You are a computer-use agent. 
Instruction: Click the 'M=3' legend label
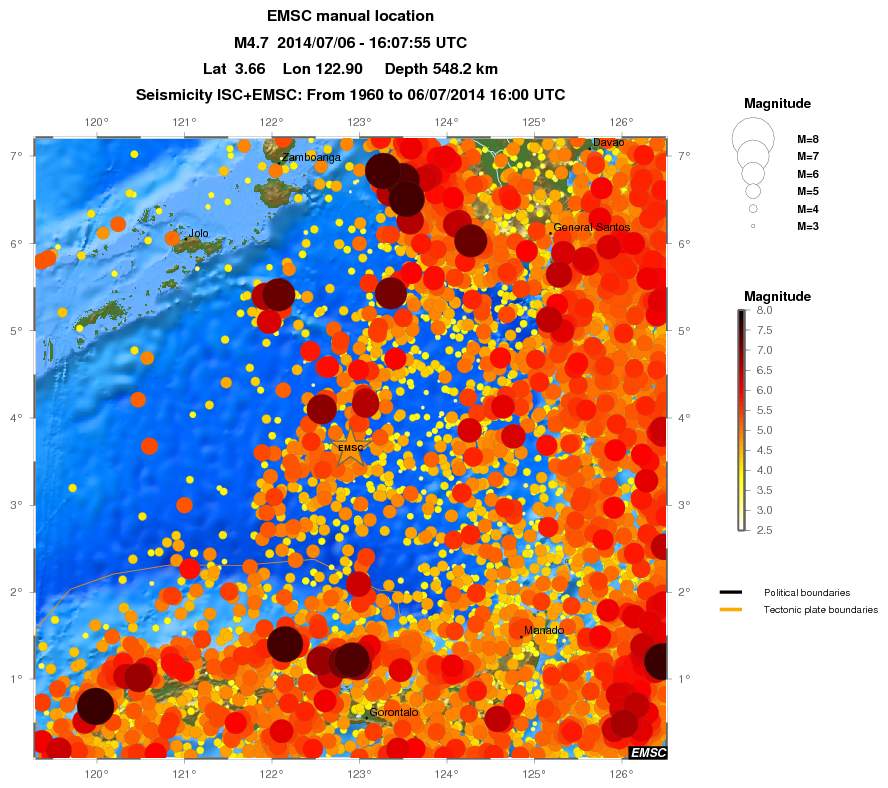coord(808,226)
